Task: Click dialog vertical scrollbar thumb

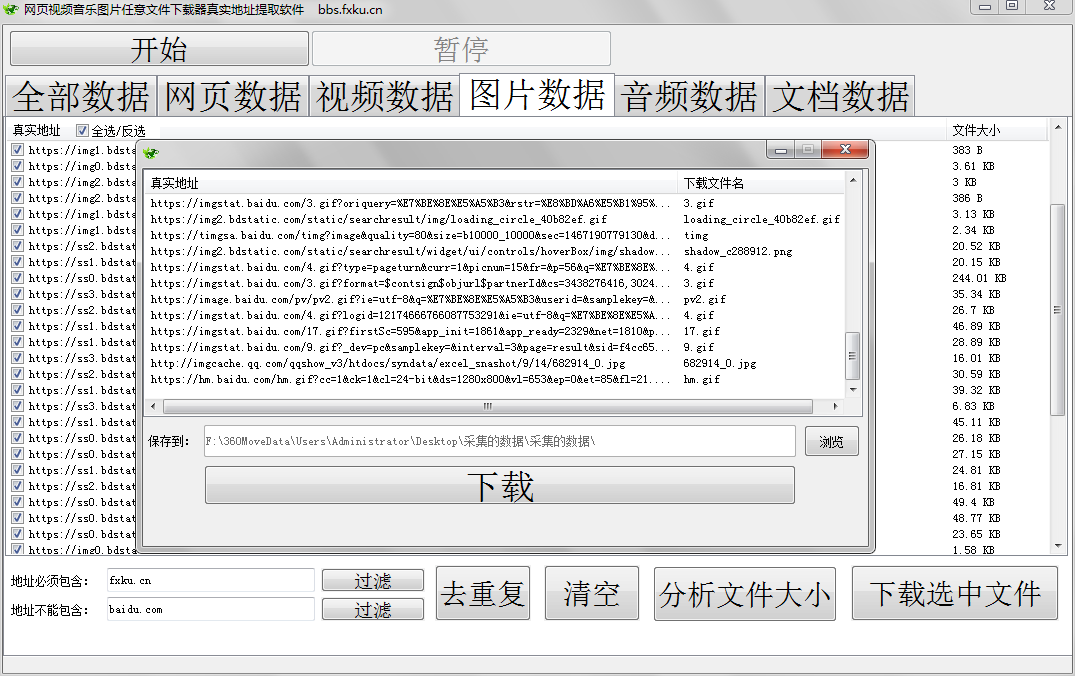Action: click(x=853, y=356)
